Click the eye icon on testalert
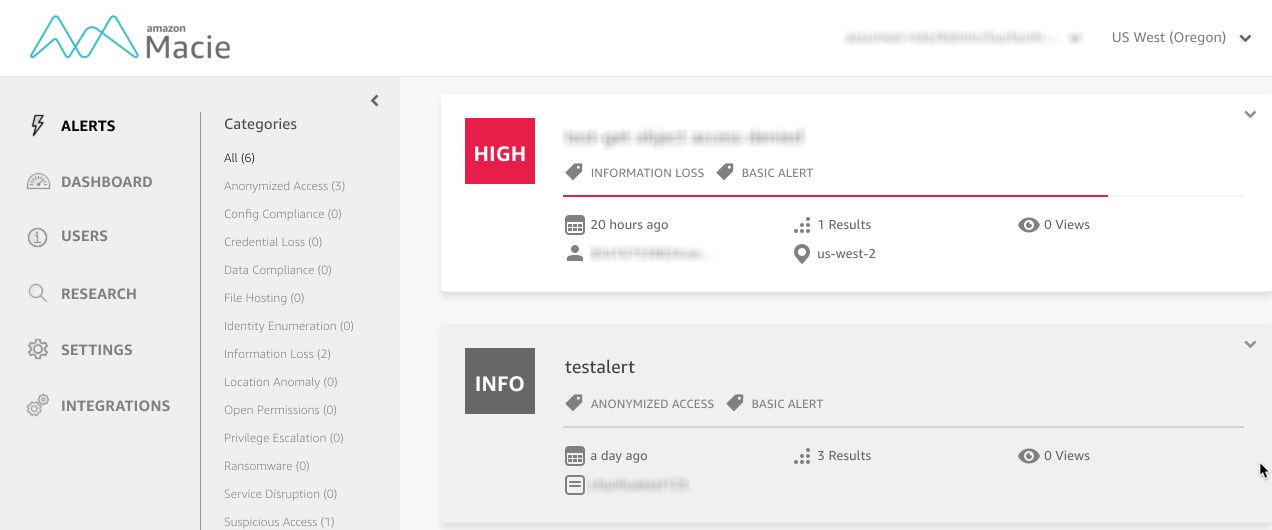The height and width of the screenshot is (530, 1272). pos(1028,456)
